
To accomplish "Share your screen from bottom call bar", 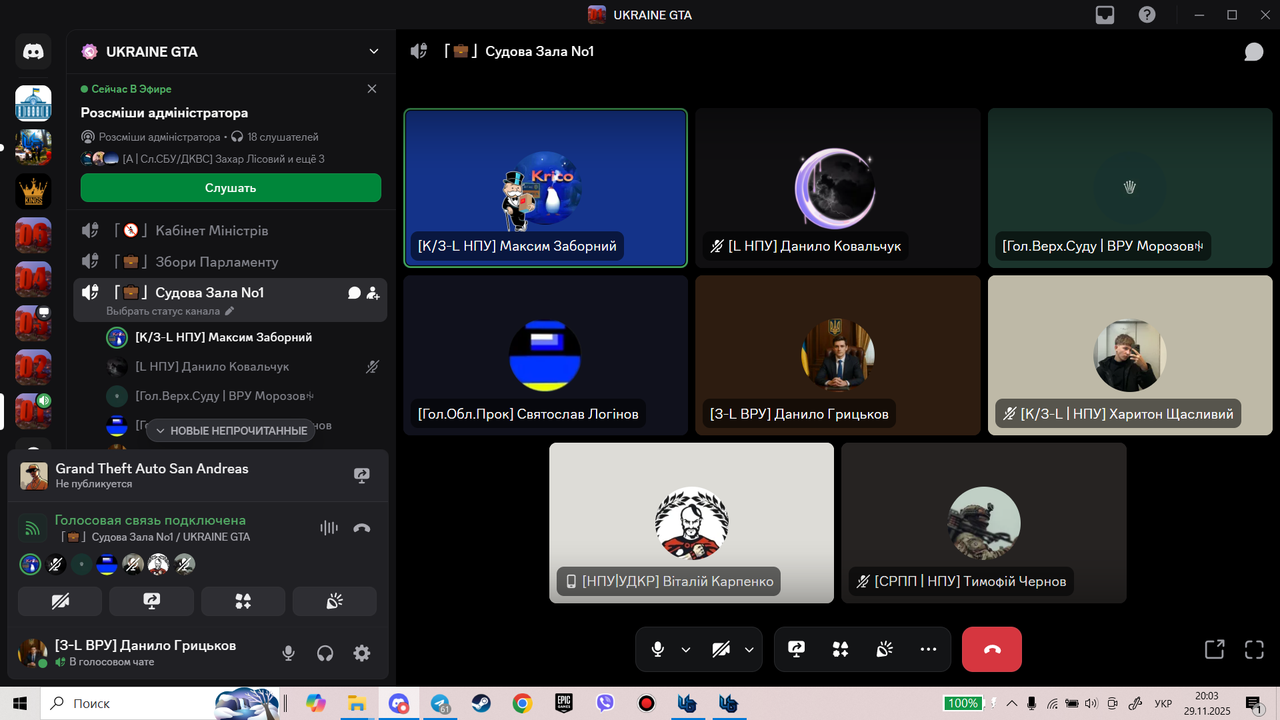I will tap(796, 649).
